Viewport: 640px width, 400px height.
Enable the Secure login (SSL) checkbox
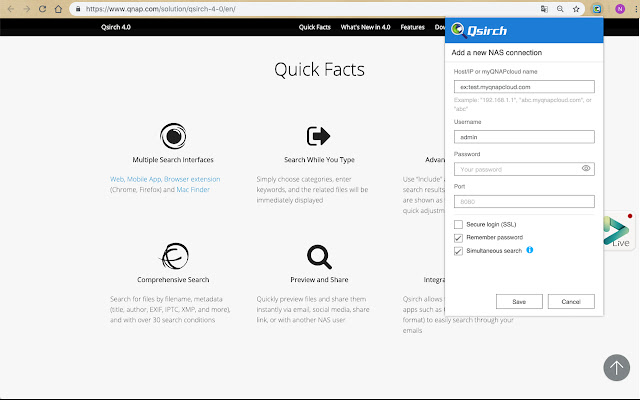[x=458, y=224]
